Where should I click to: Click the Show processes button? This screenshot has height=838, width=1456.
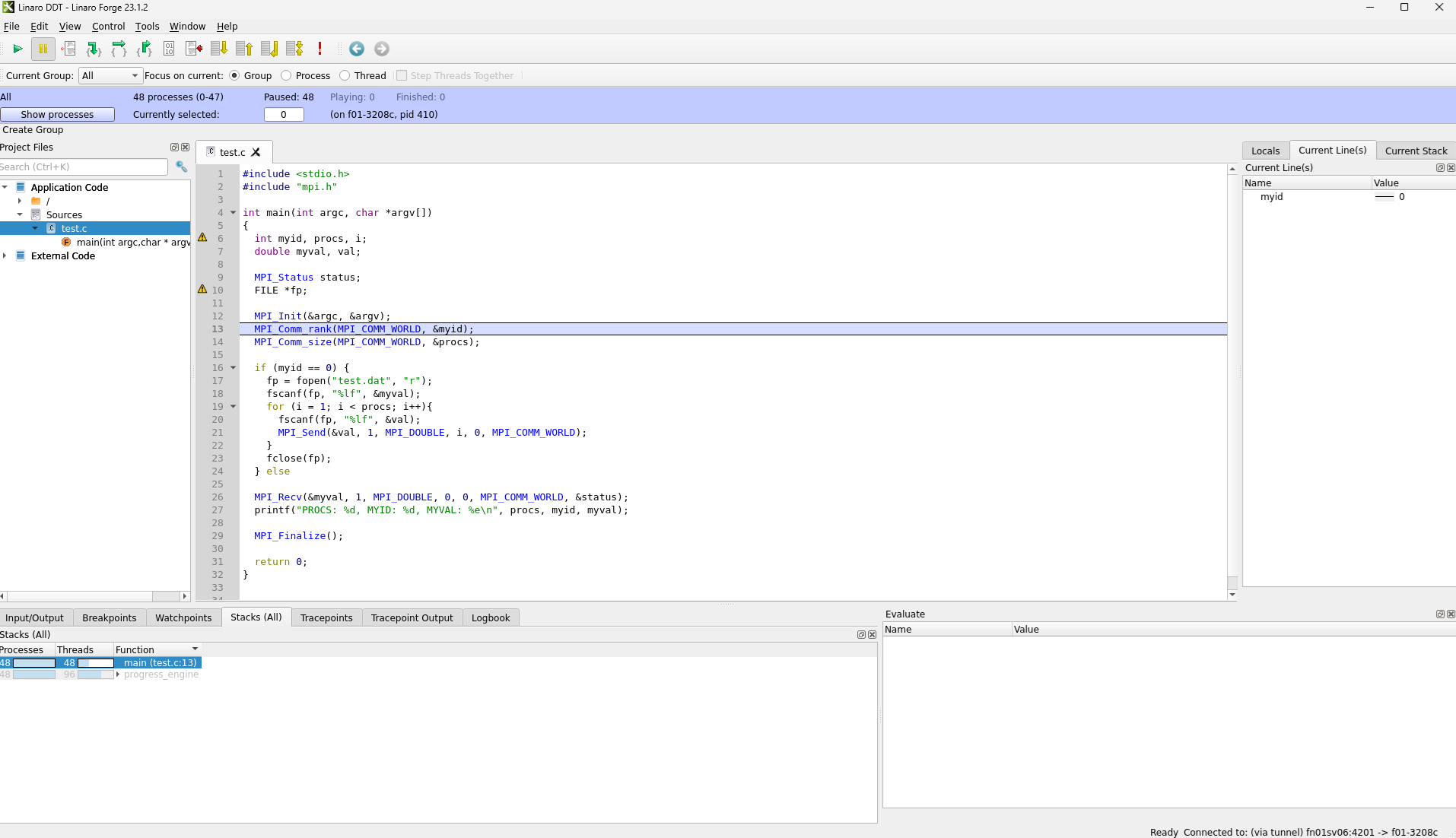[57, 114]
